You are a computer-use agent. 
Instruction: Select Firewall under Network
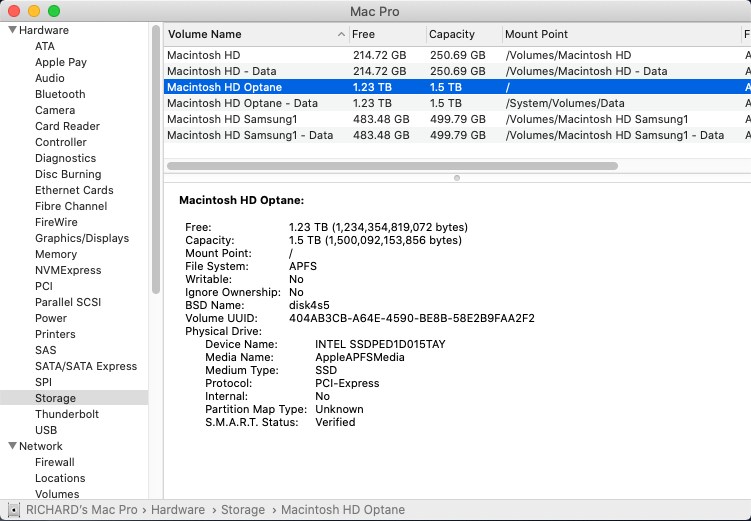click(55, 462)
